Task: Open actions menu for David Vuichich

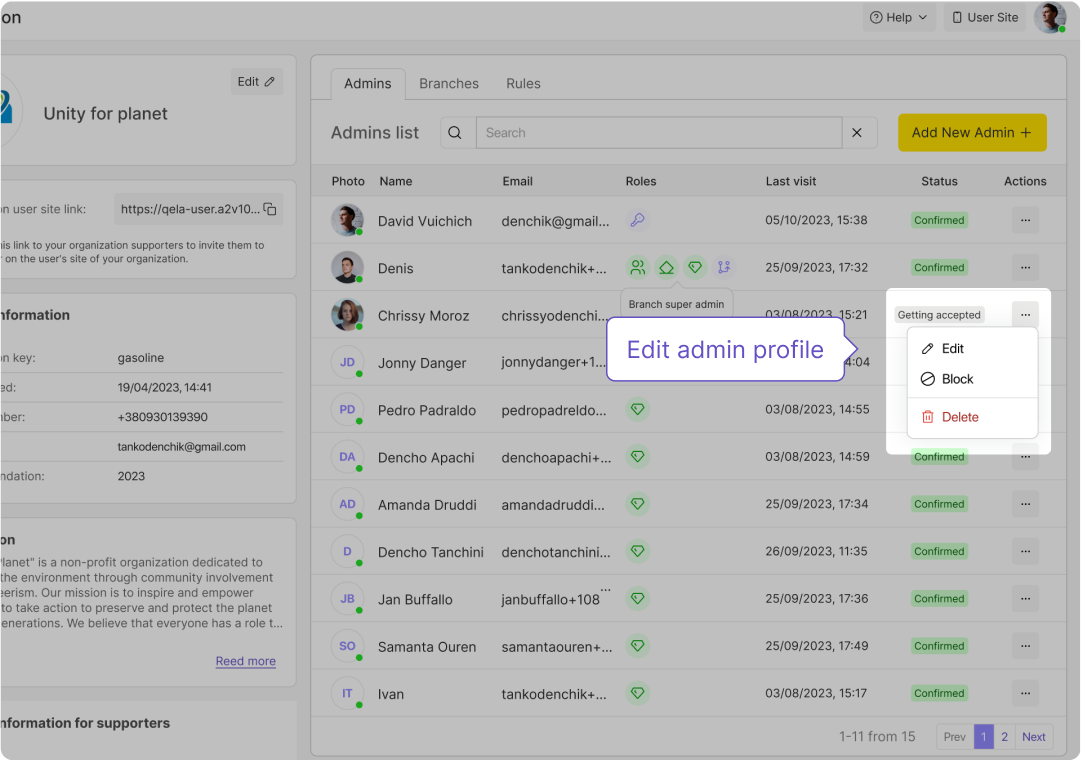Action: click(1025, 220)
